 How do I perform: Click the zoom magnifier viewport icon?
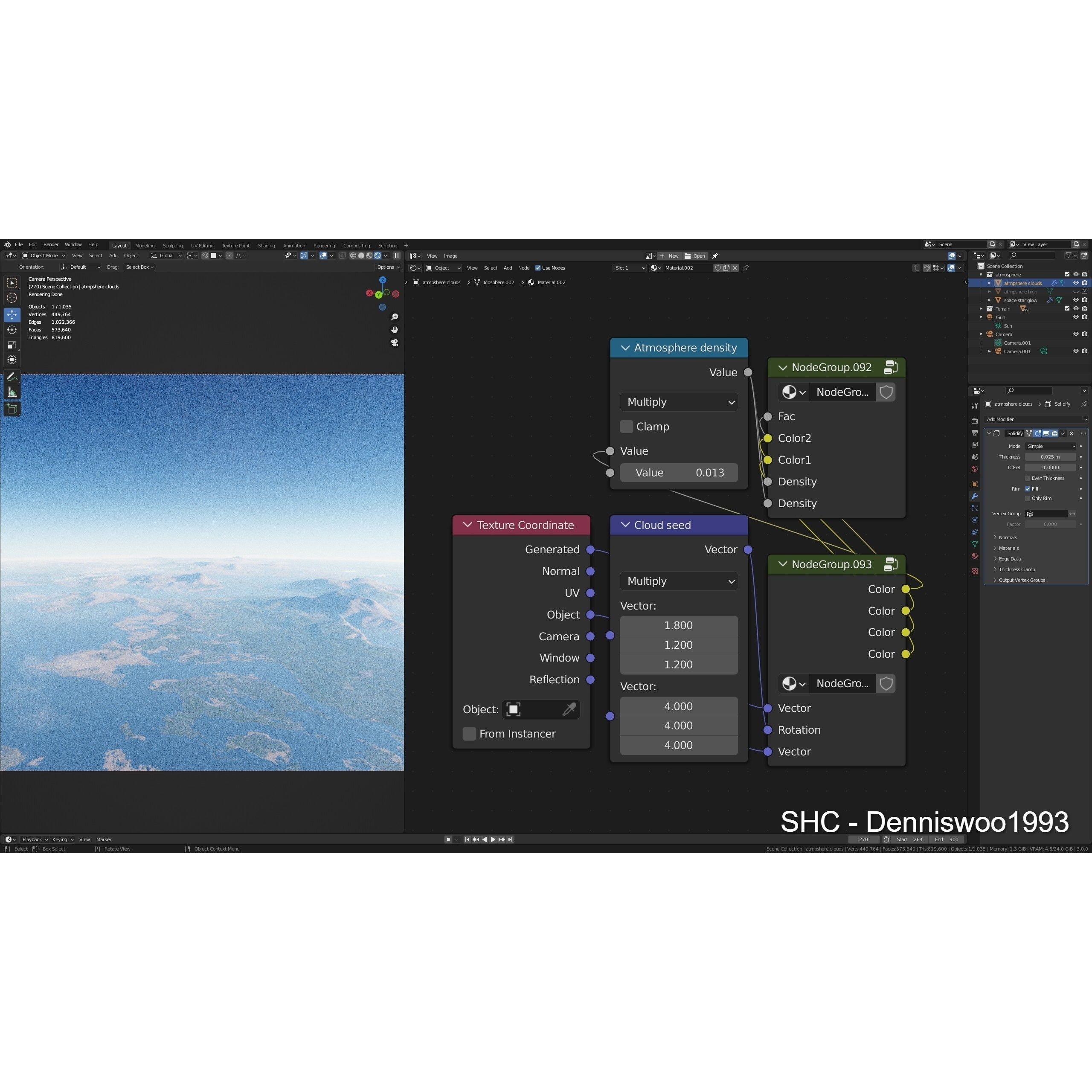pyautogui.click(x=395, y=317)
